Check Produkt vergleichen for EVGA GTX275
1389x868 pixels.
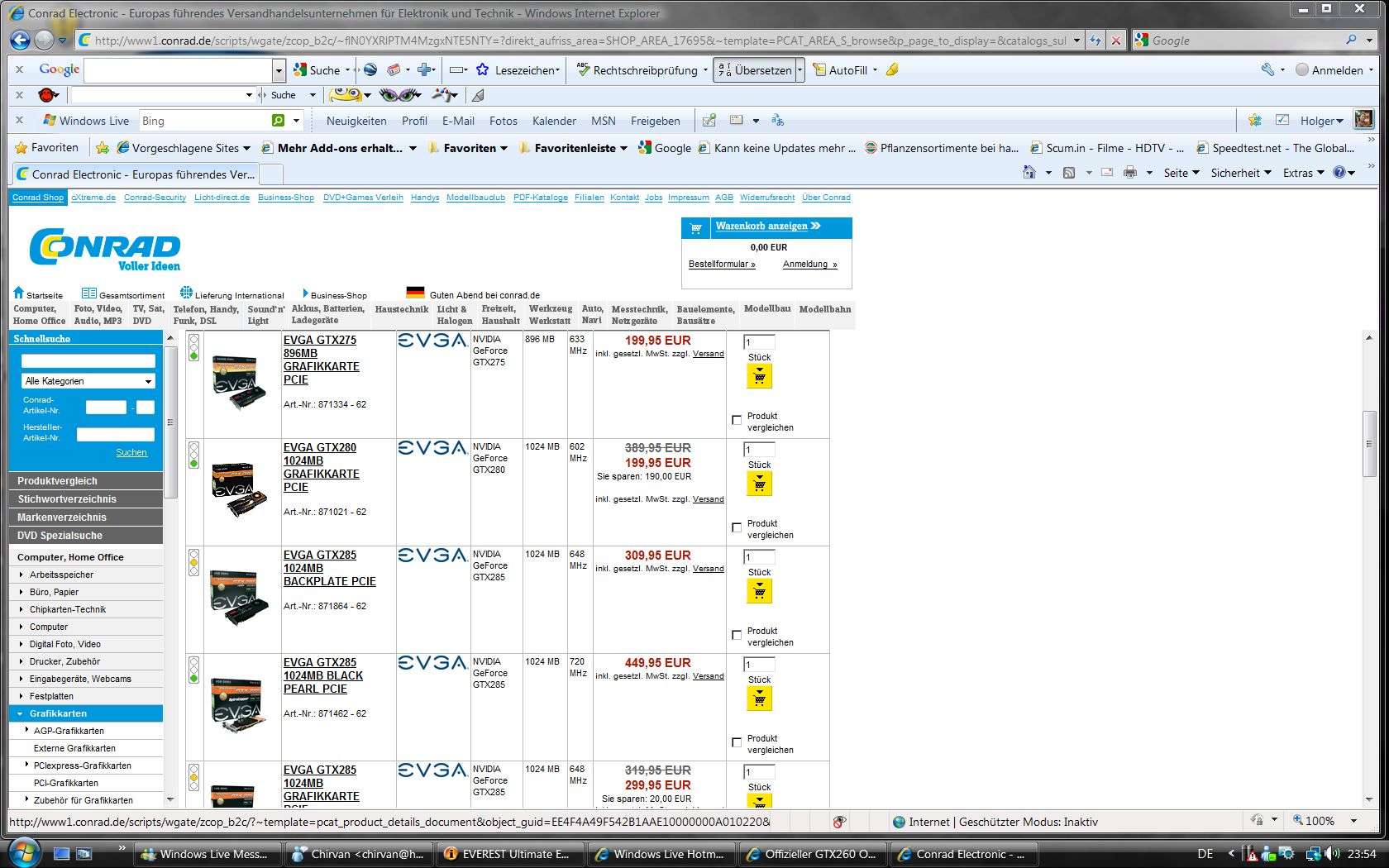pos(737,420)
